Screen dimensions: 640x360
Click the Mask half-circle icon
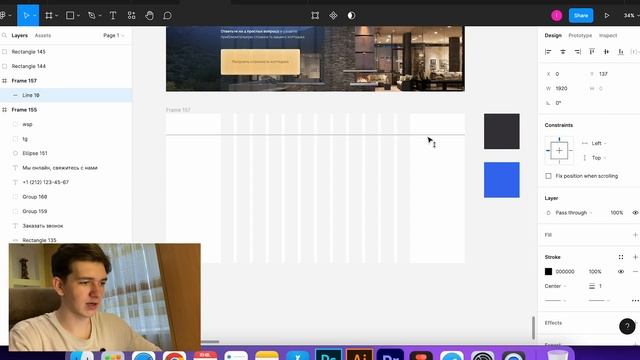351,16
